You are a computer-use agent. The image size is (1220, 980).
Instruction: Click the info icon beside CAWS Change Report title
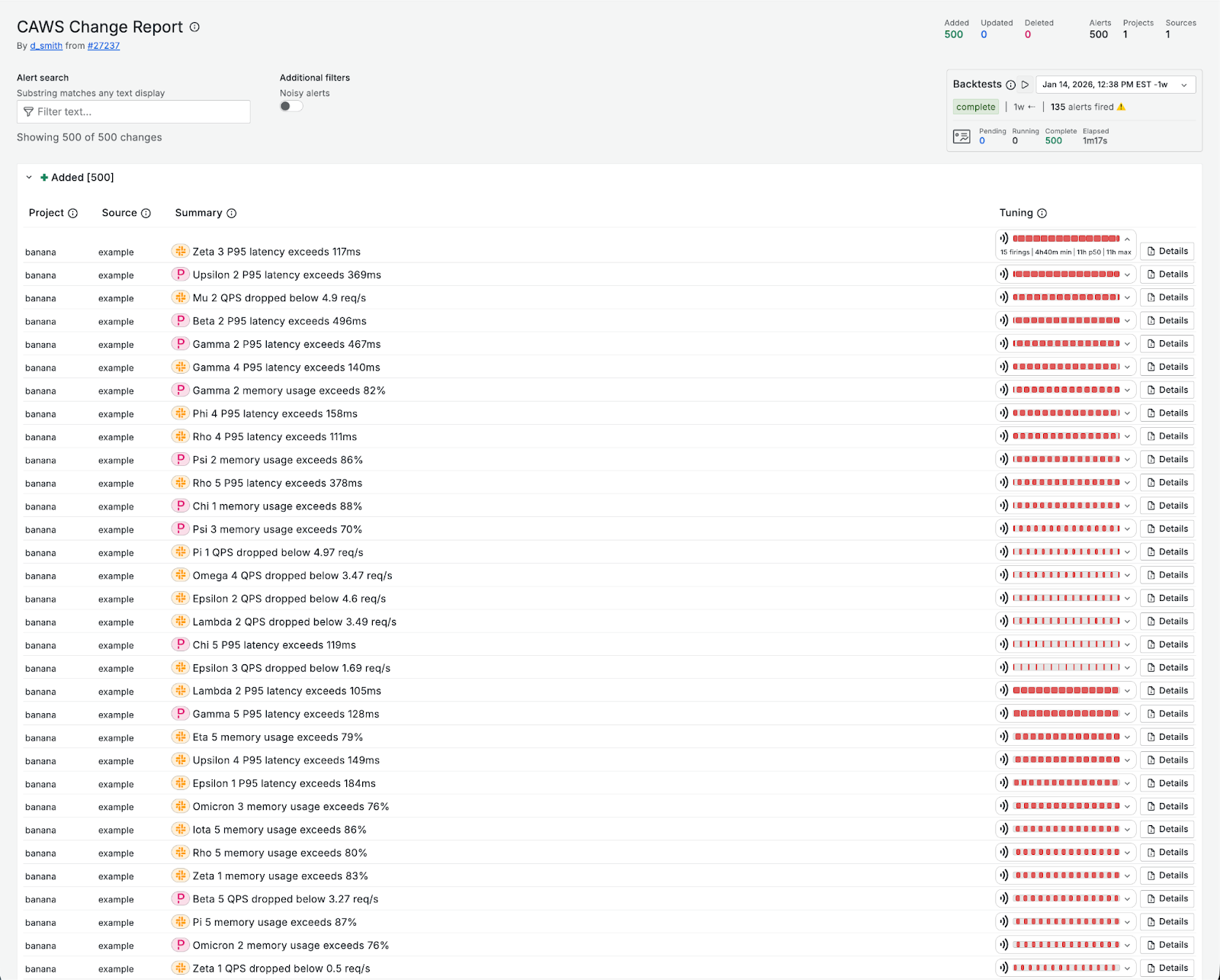click(x=194, y=27)
